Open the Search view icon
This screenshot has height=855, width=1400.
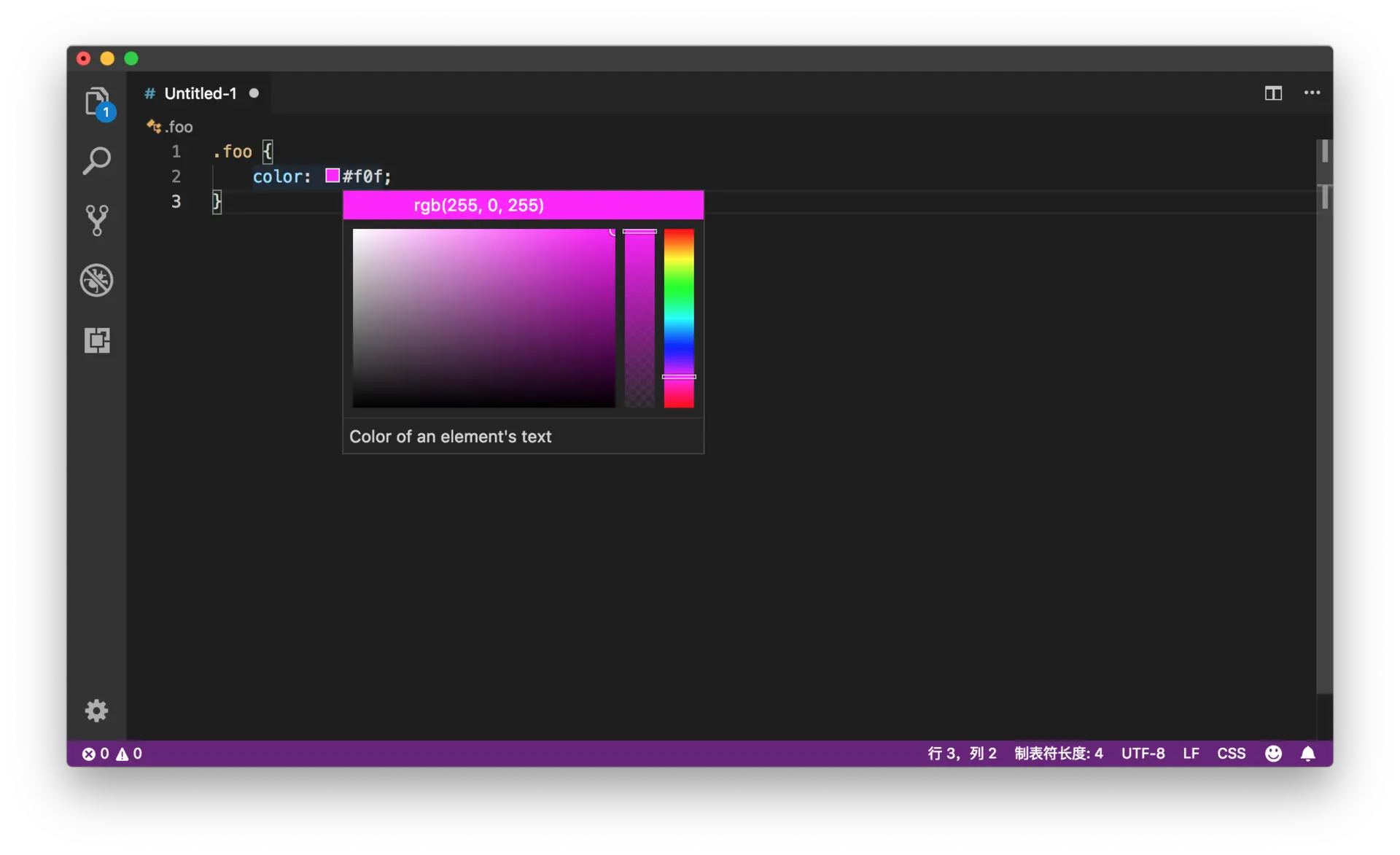[97, 161]
